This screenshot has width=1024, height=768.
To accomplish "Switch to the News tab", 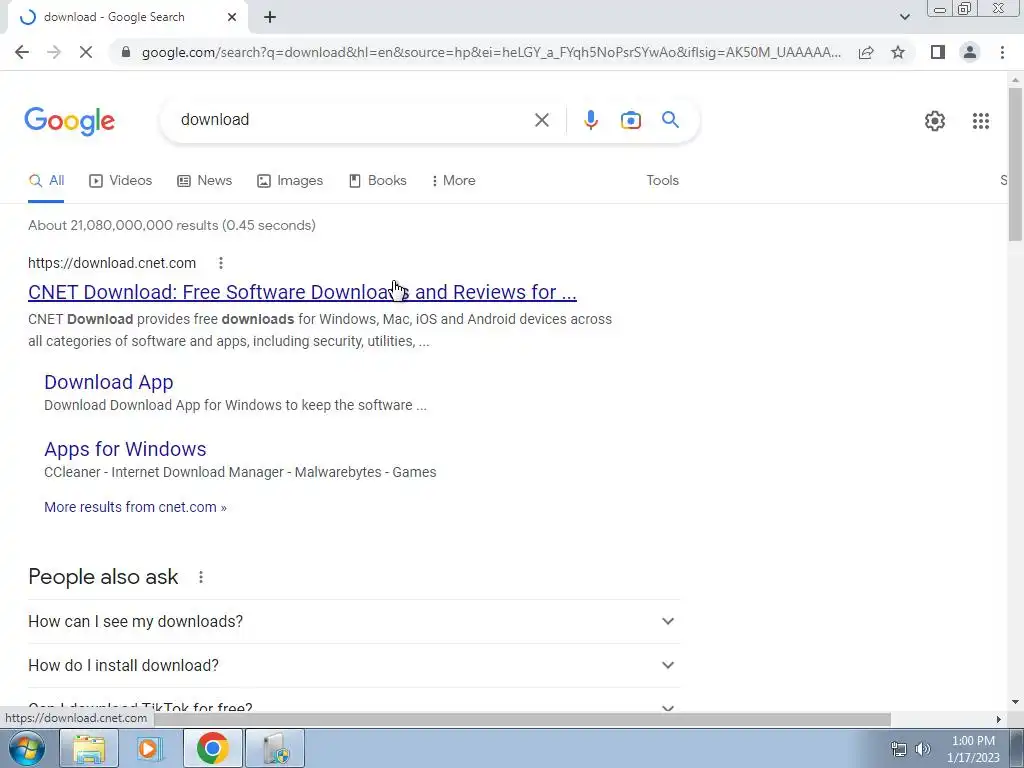I will (x=204, y=181).
